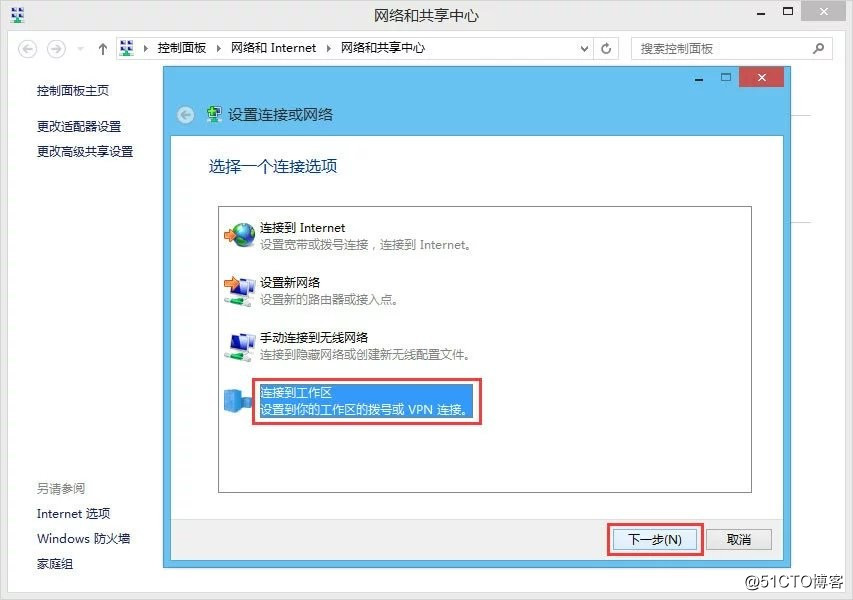The image size is (853, 600).
Task: Close the 设置连接或网络 wizard
Action: coord(762,77)
